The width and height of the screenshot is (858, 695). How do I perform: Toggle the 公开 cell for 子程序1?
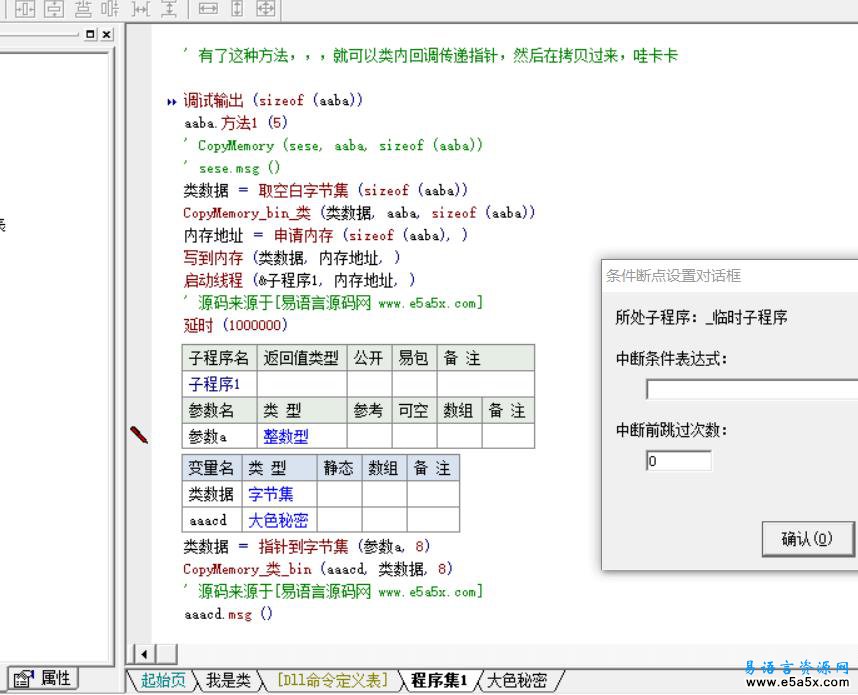(369, 384)
